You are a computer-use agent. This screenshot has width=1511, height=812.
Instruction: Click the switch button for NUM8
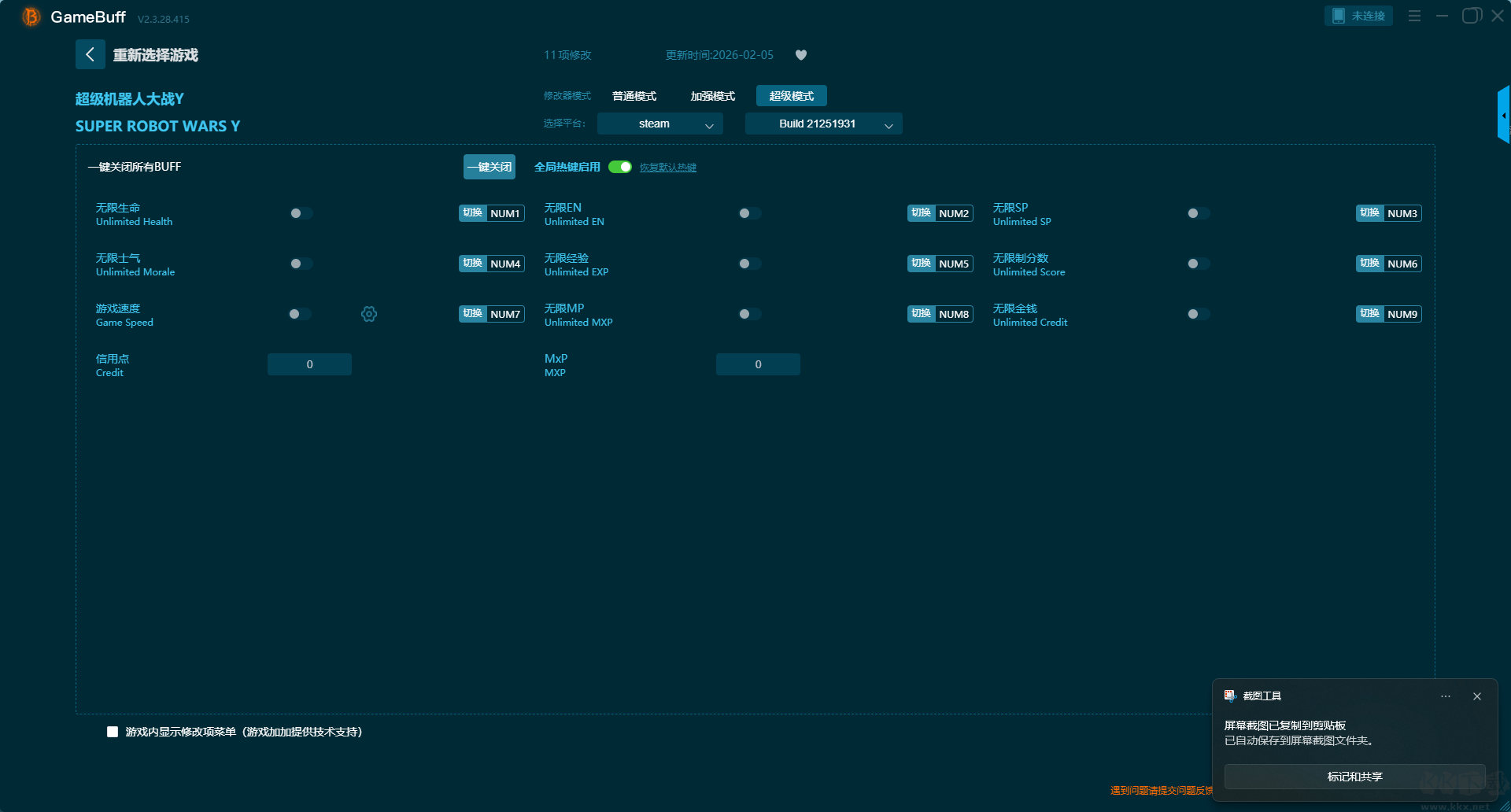[x=922, y=314]
